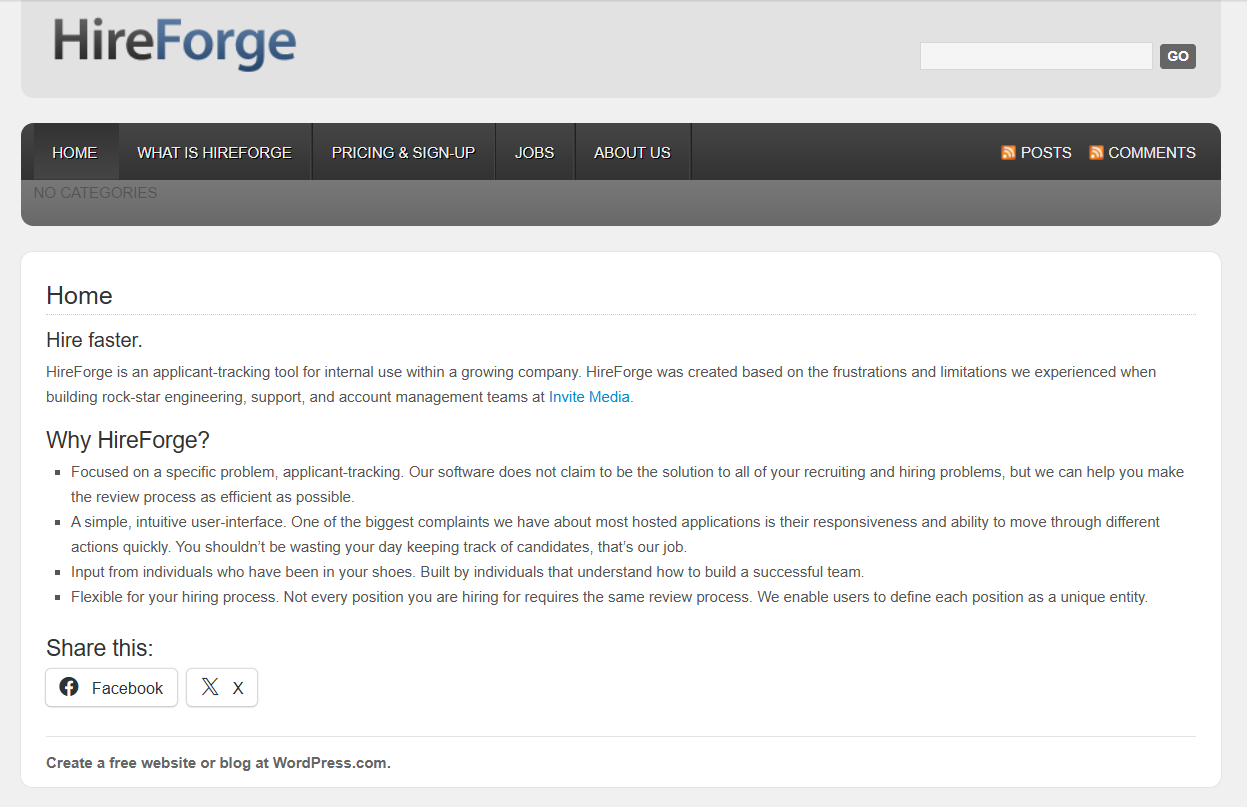Image resolution: width=1247 pixels, height=807 pixels.
Task: Click the HireForge logo
Action: (x=174, y=44)
